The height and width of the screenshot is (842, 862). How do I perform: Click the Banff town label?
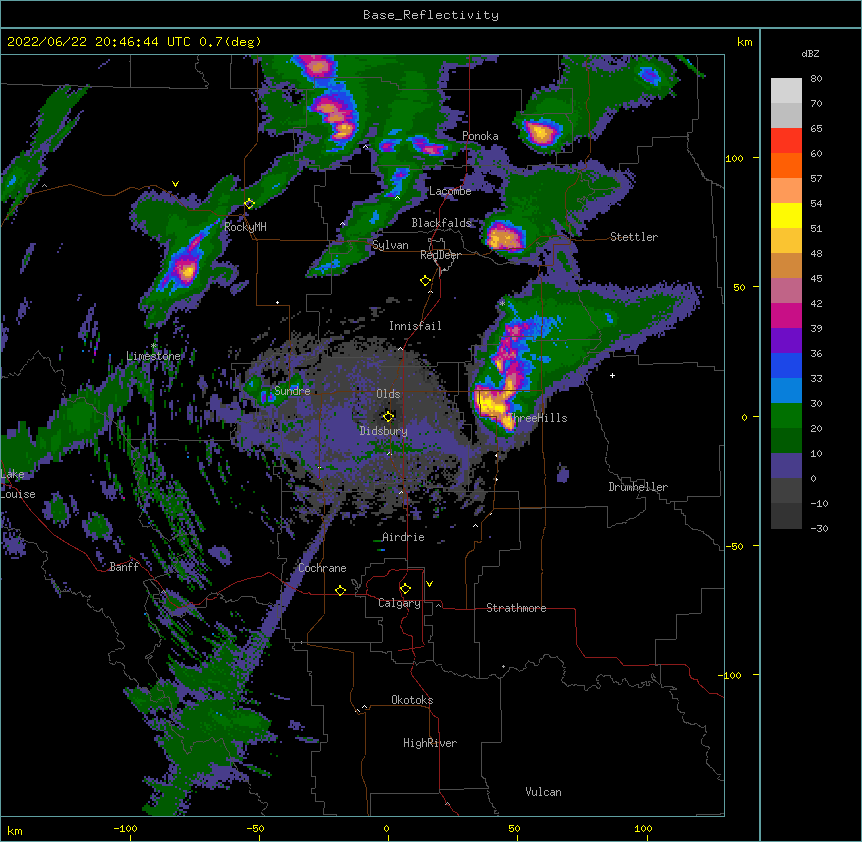click(124, 567)
